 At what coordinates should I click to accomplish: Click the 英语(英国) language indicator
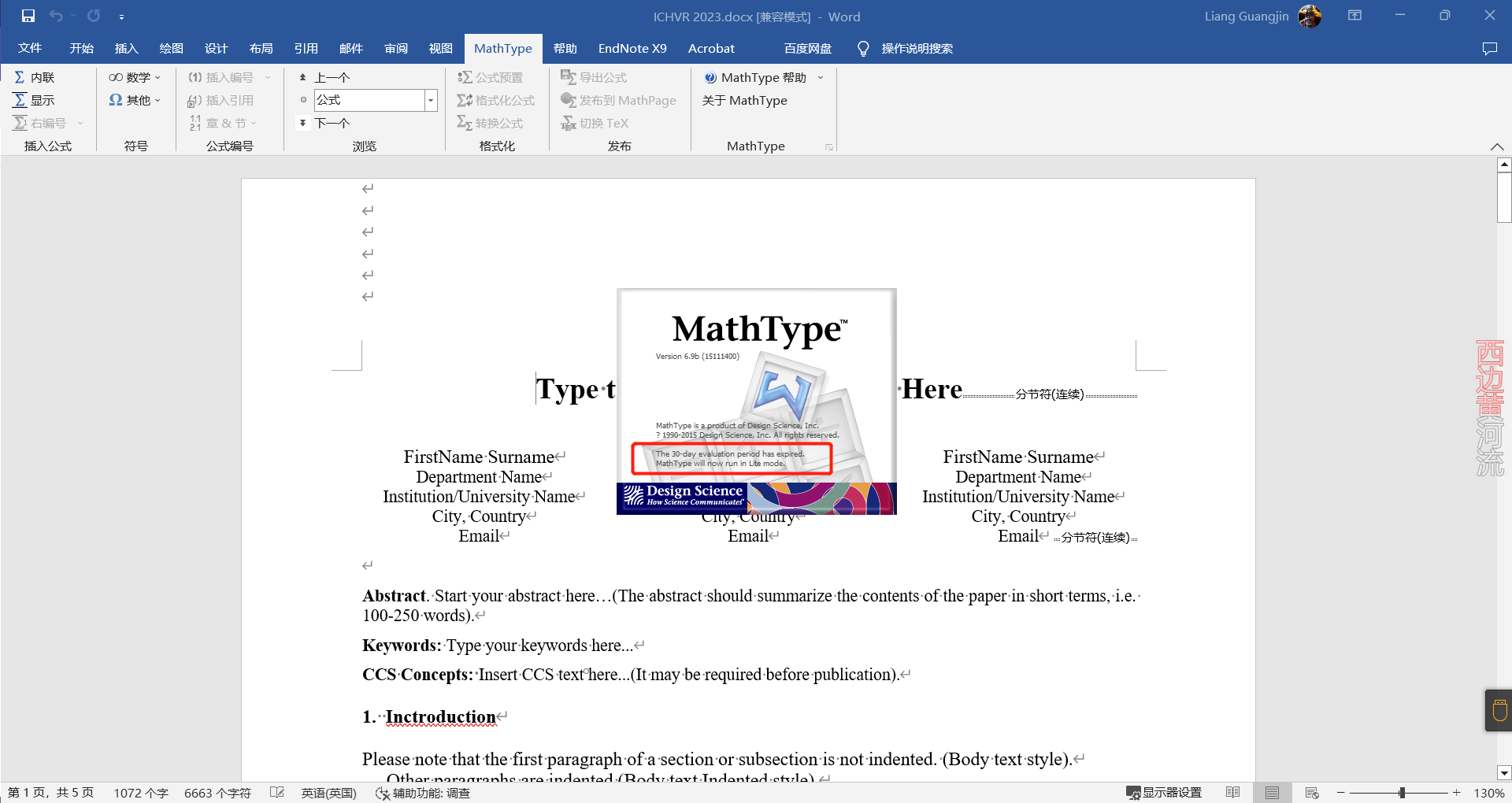tap(329, 793)
